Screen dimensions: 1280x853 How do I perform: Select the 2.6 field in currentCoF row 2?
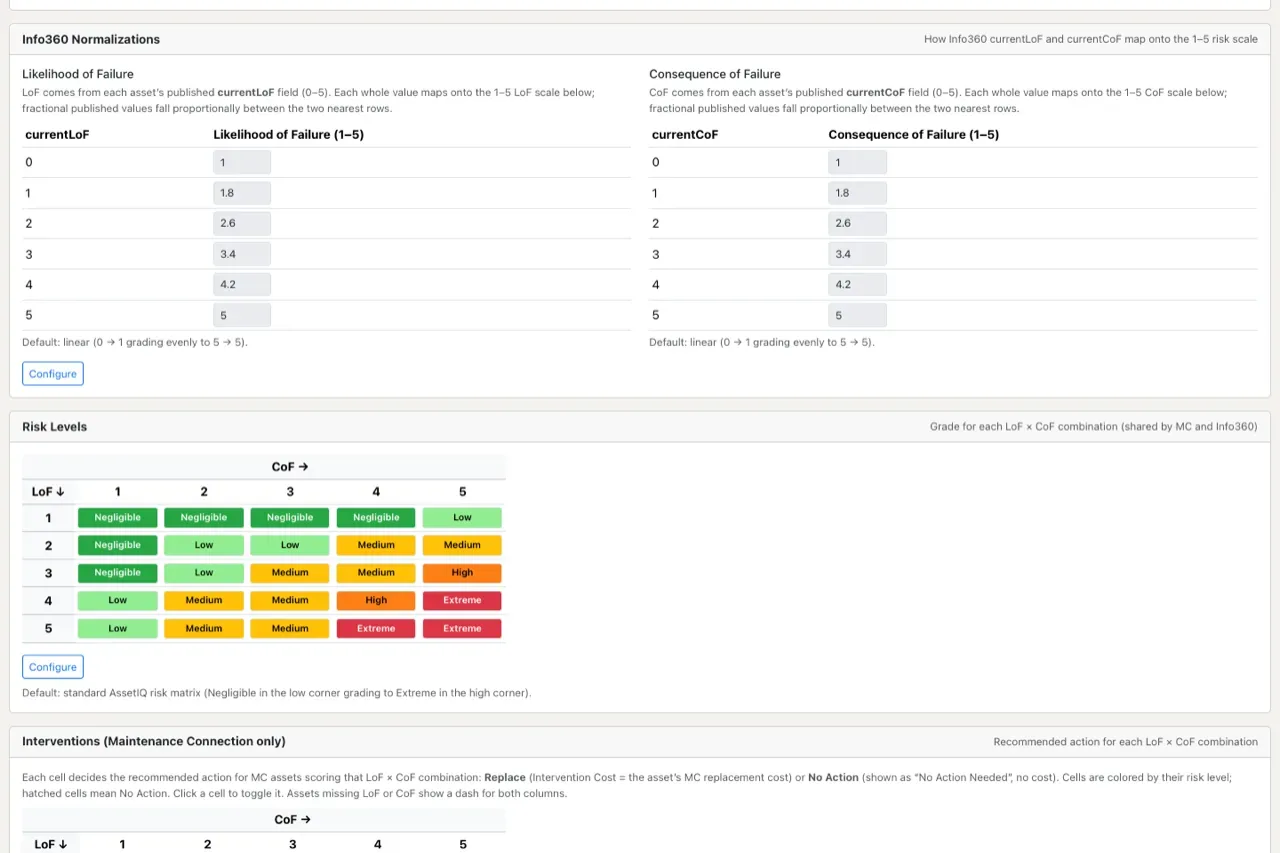tap(857, 223)
